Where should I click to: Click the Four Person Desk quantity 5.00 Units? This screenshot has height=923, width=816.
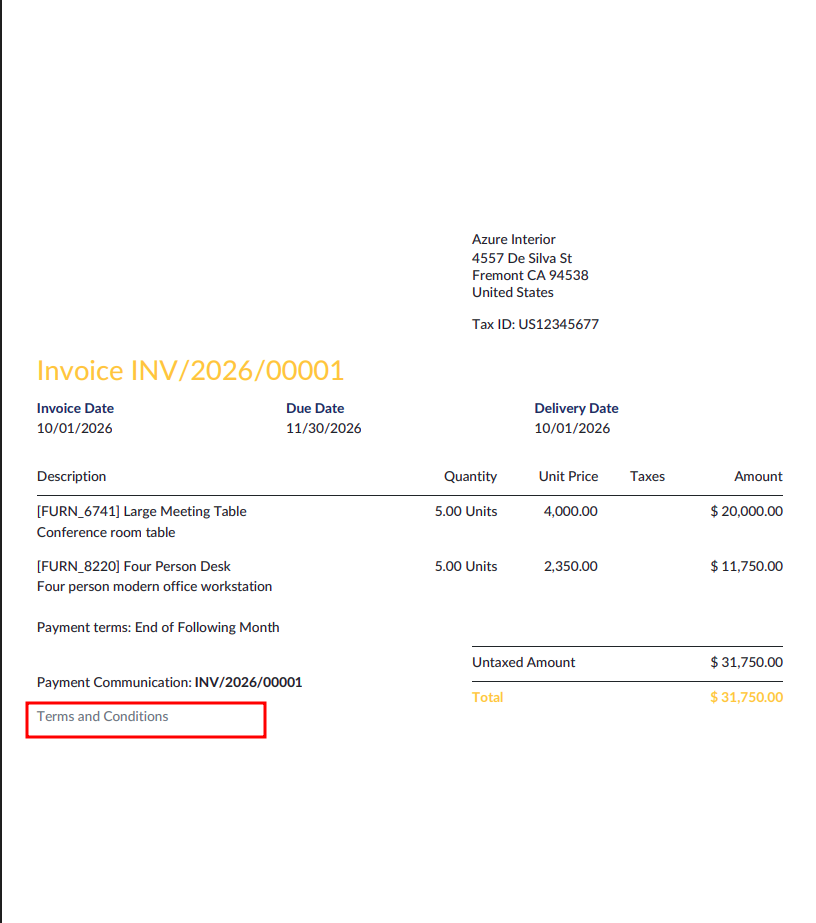[466, 566]
